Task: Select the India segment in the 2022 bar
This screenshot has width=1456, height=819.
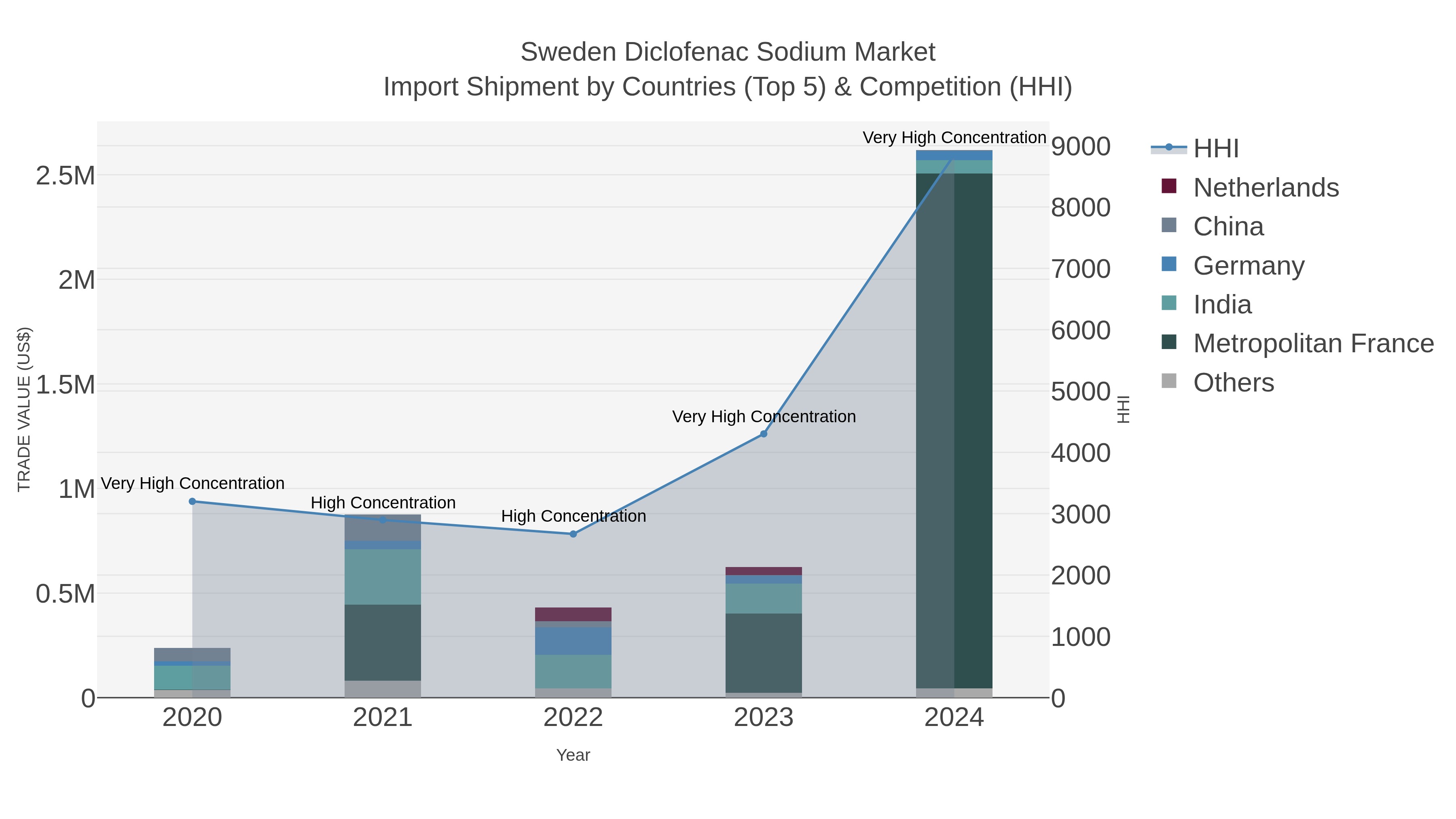Action: tap(573, 672)
